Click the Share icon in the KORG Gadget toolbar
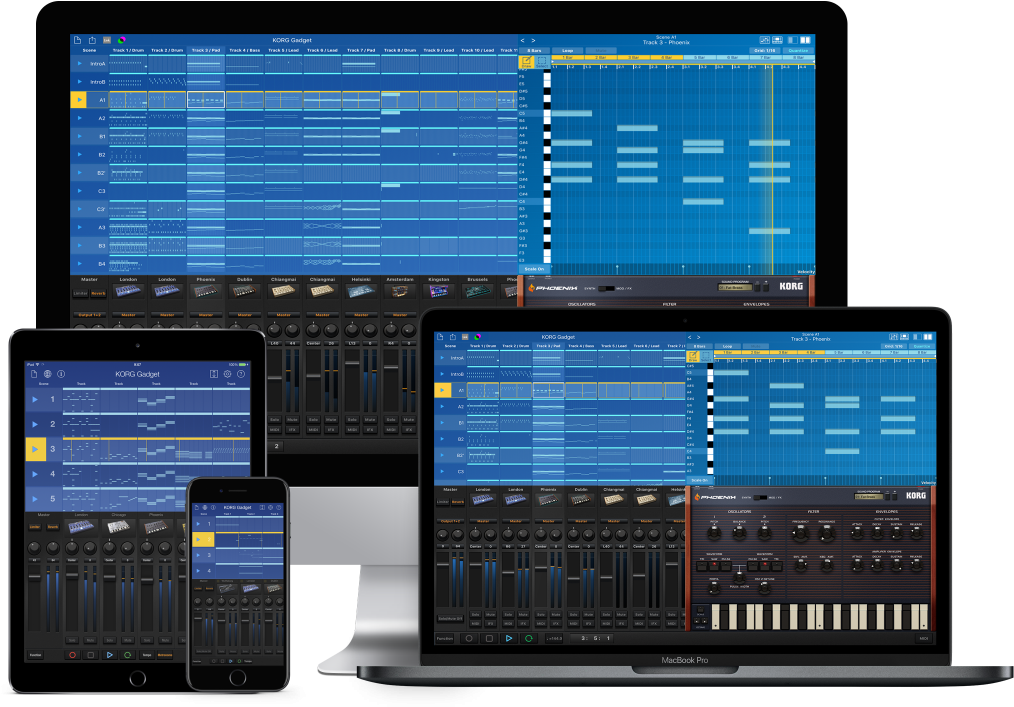Image resolution: width=1014 pixels, height=707 pixels. [91, 40]
